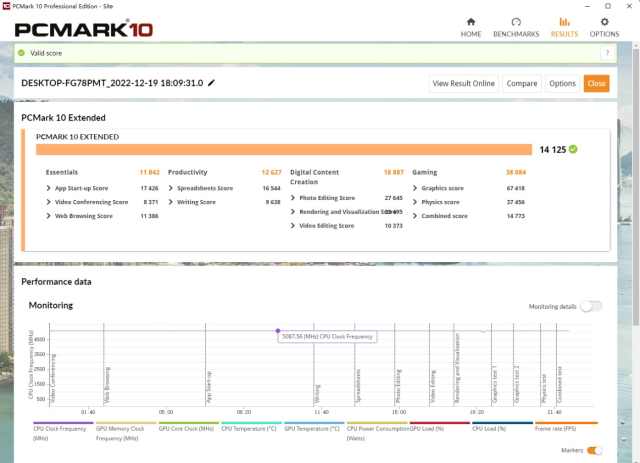Viewport: 640px width, 463px height.
Task: Click the overall score 14 125
Action: pyautogui.click(x=553, y=149)
